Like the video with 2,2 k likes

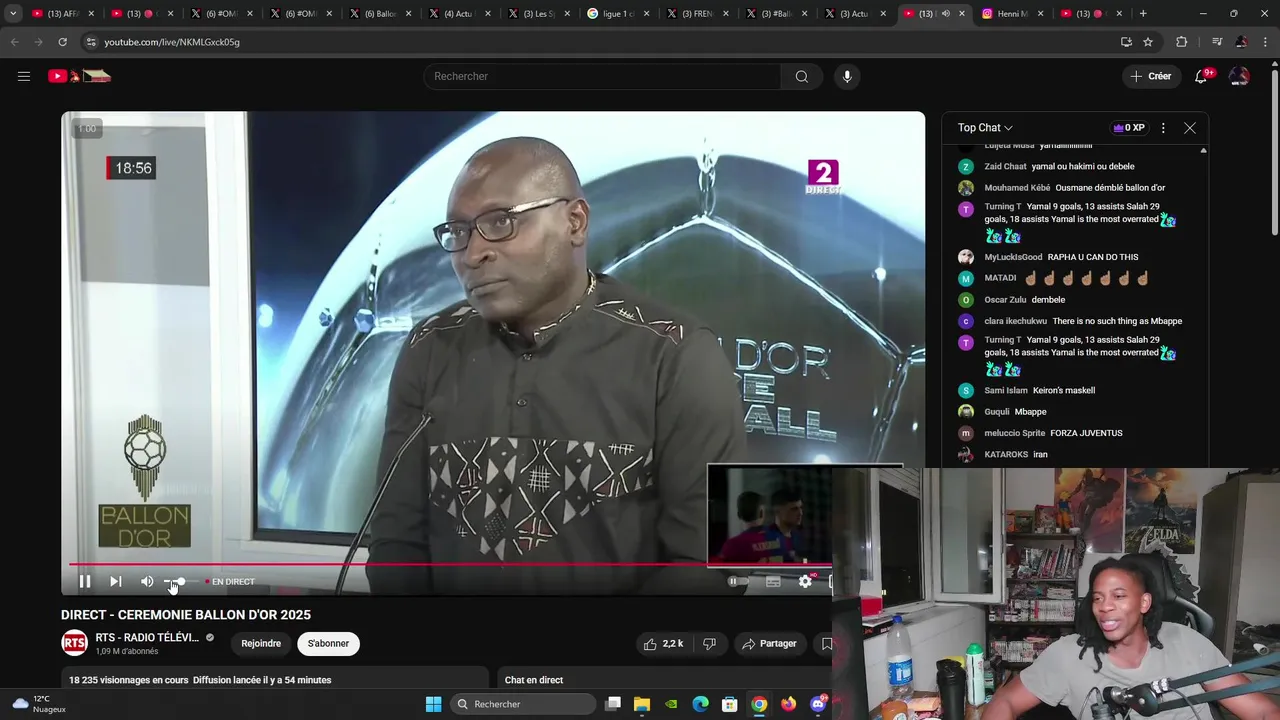pos(663,644)
